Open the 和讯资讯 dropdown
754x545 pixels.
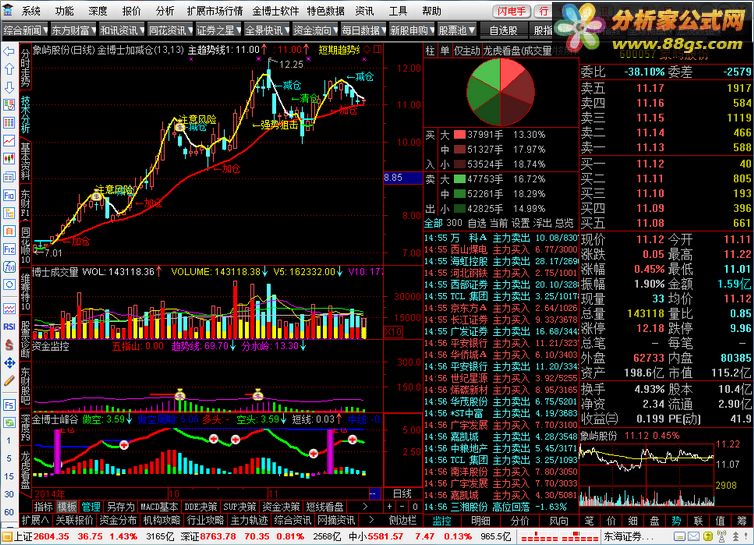pos(122,30)
